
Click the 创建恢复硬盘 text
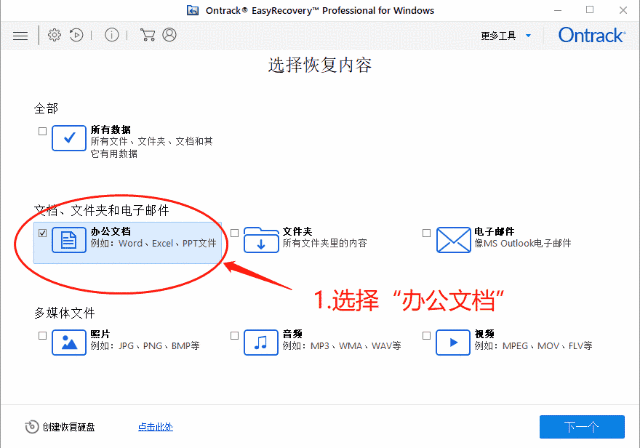(x=69, y=427)
